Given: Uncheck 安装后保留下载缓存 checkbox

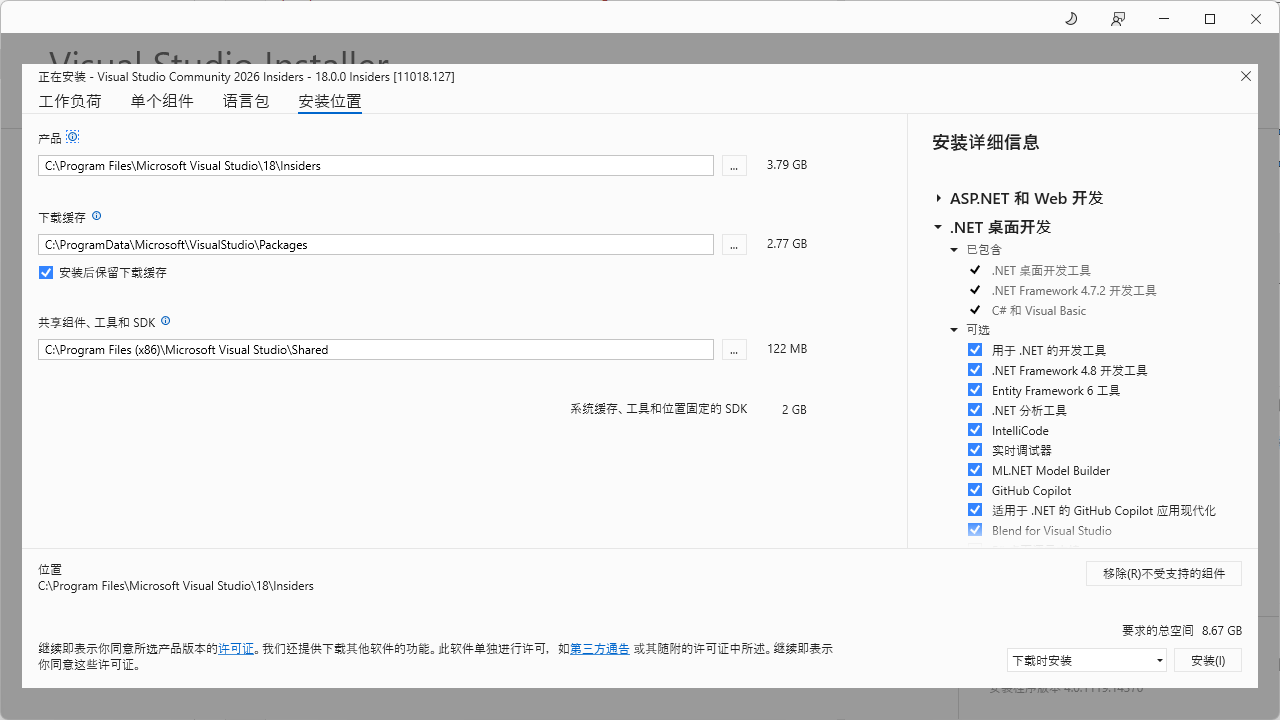Looking at the screenshot, I should [x=46, y=272].
